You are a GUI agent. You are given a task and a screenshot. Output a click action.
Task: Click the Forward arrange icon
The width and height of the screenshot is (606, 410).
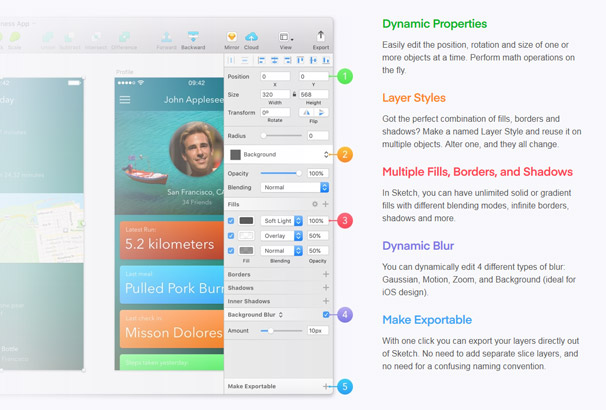click(x=167, y=39)
